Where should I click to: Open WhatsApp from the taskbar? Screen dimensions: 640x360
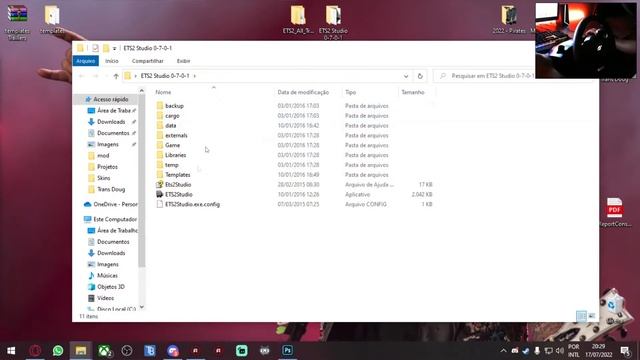[58, 350]
